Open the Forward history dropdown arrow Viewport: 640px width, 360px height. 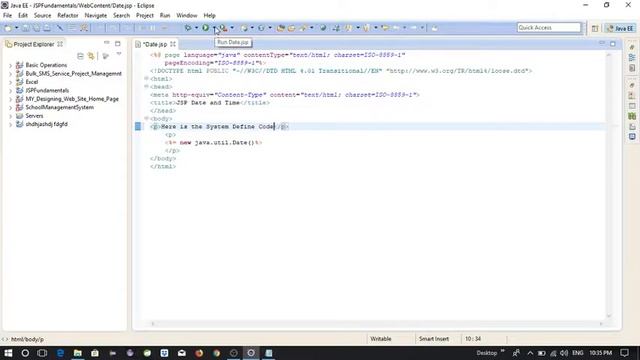coord(422,28)
